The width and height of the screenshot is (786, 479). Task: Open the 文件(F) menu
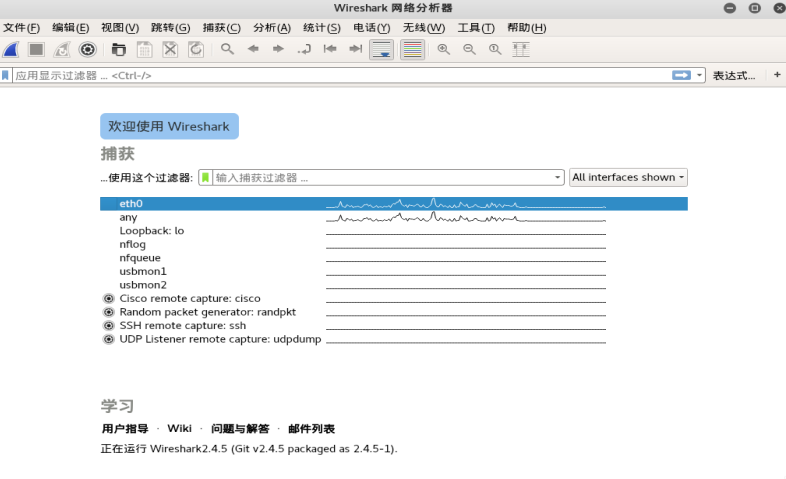tap(22, 28)
